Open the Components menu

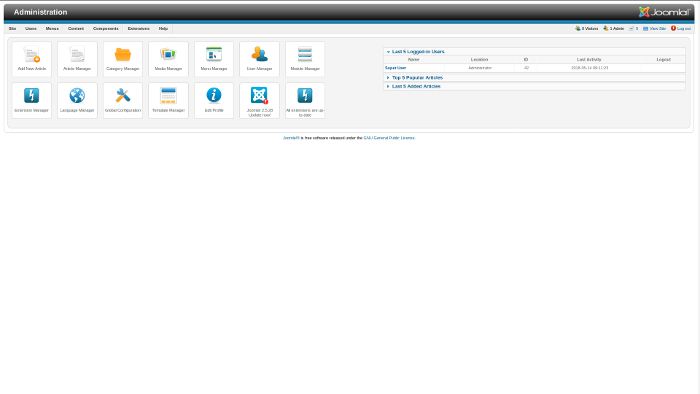pyautogui.click(x=106, y=29)
